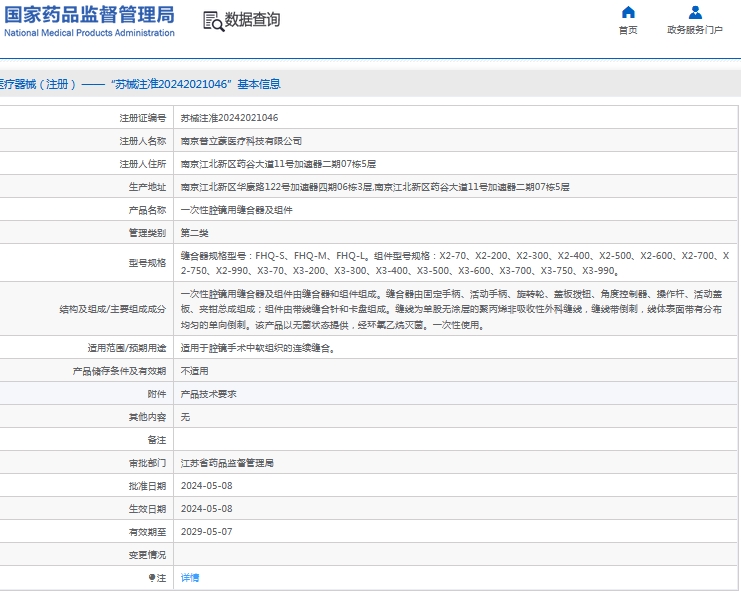Click the 数据查询 magnifier document icon
Viewport: 741px width, 592px height.
[214, 22]
